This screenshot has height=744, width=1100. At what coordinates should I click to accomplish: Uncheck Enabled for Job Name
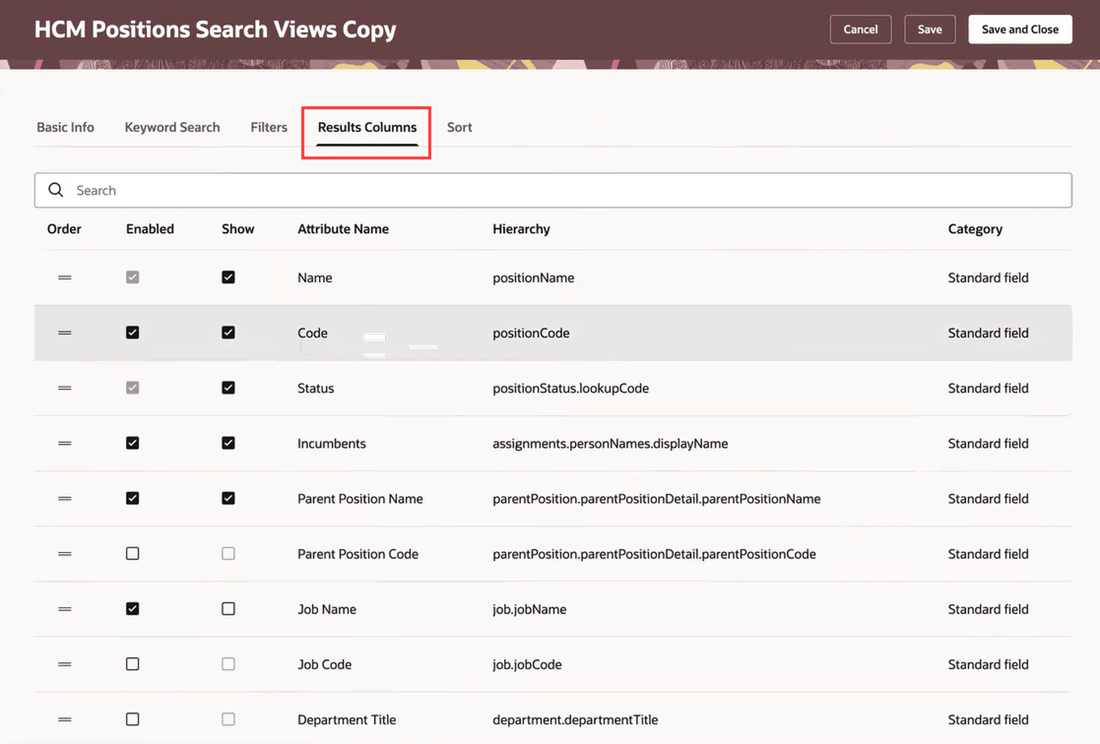pos(133,609)
